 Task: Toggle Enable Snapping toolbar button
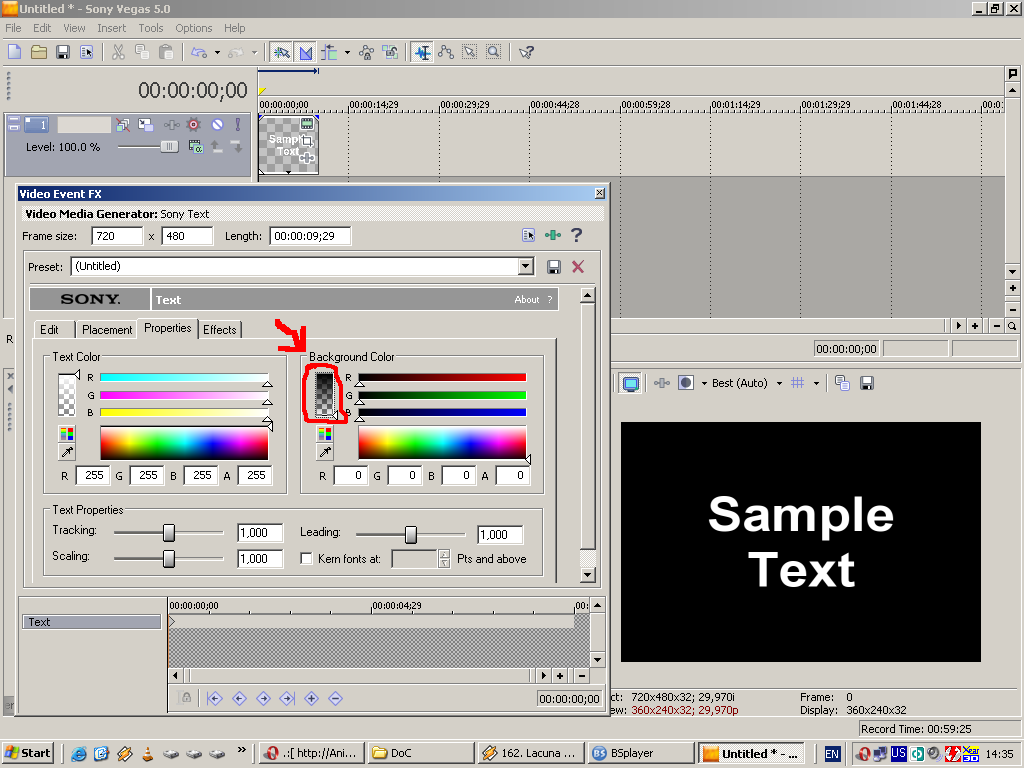click(281, 52)
